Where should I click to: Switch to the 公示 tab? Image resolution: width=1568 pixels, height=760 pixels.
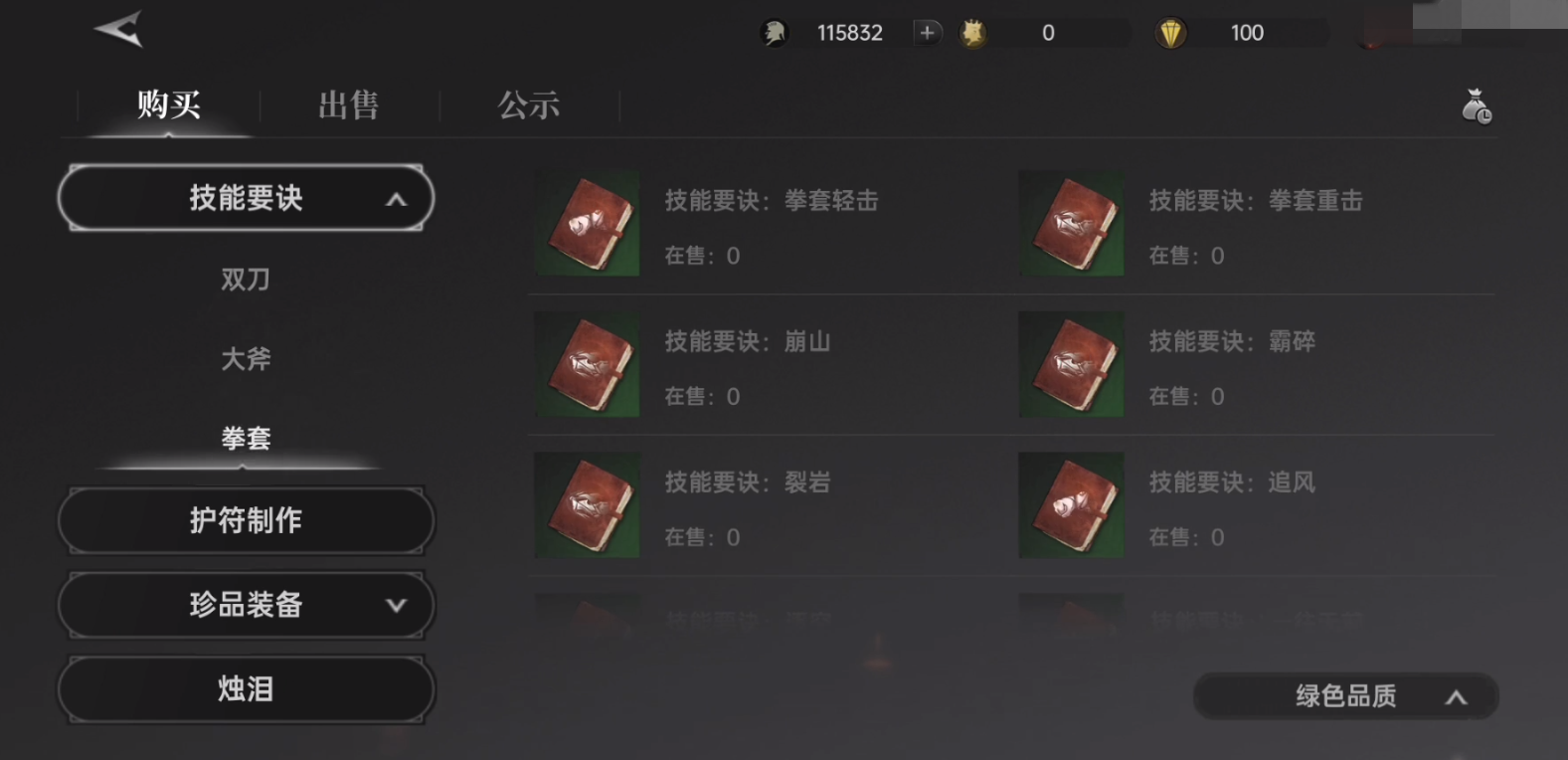tap(529, 104)
